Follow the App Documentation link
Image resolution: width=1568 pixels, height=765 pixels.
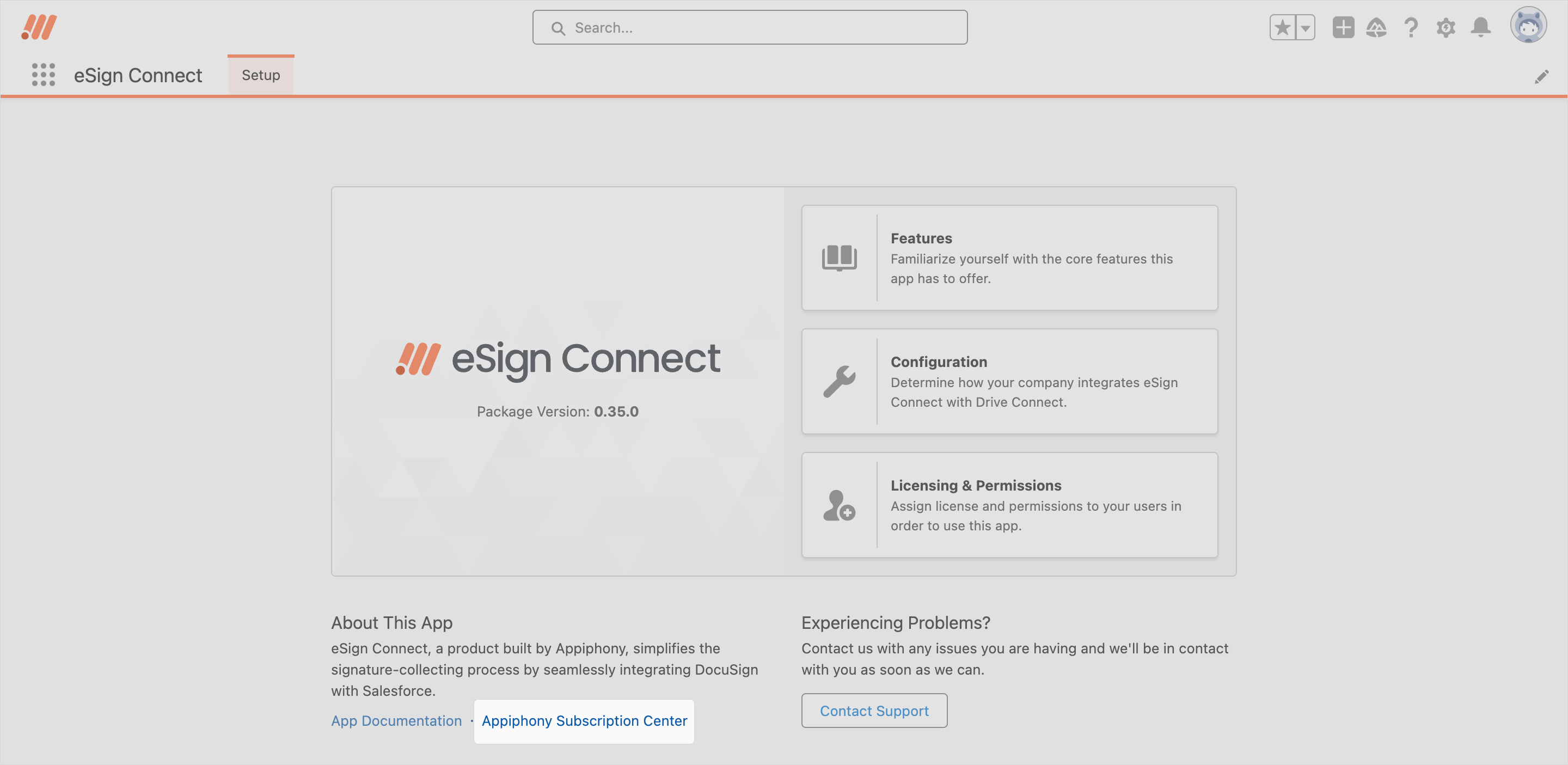coord(396,720)
